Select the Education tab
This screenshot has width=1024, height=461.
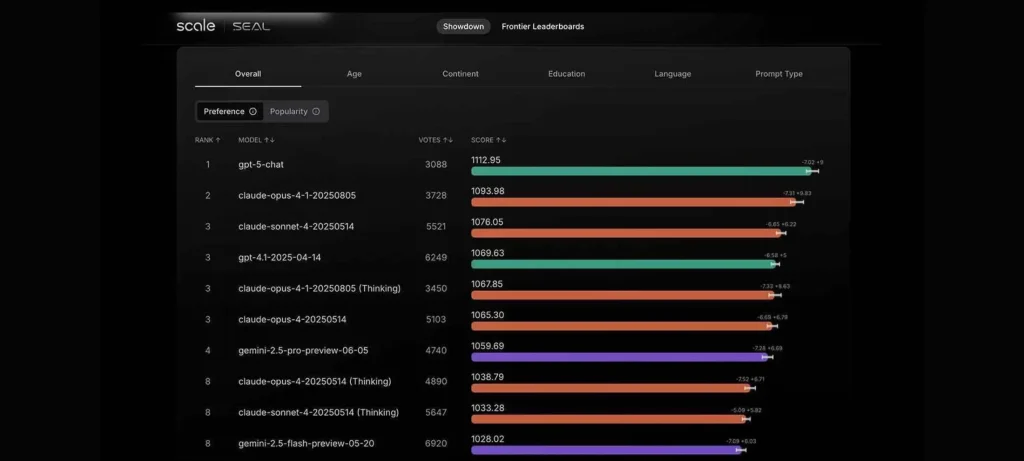tap(566, 74)
